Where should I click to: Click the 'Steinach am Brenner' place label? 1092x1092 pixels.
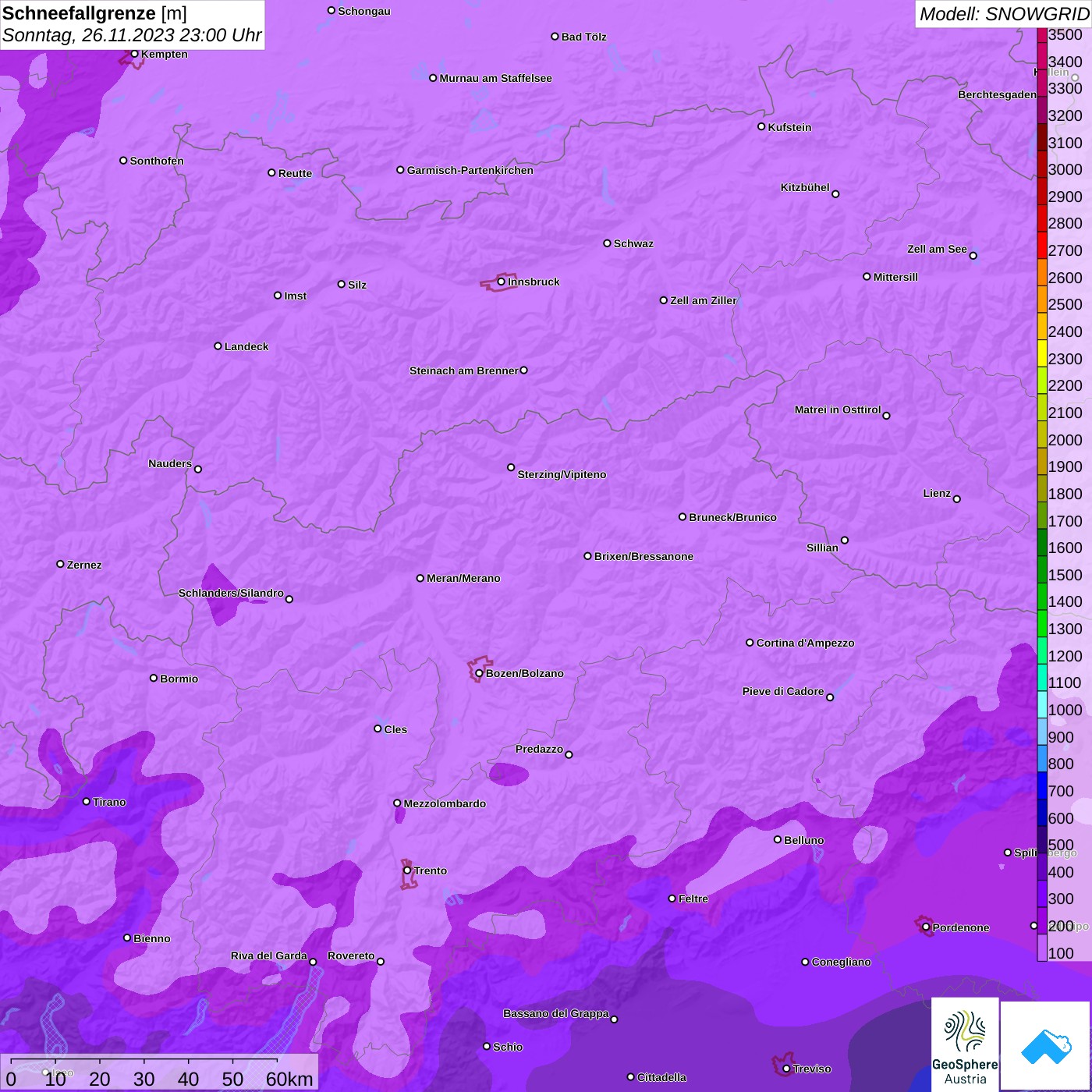tap(463, 370)
